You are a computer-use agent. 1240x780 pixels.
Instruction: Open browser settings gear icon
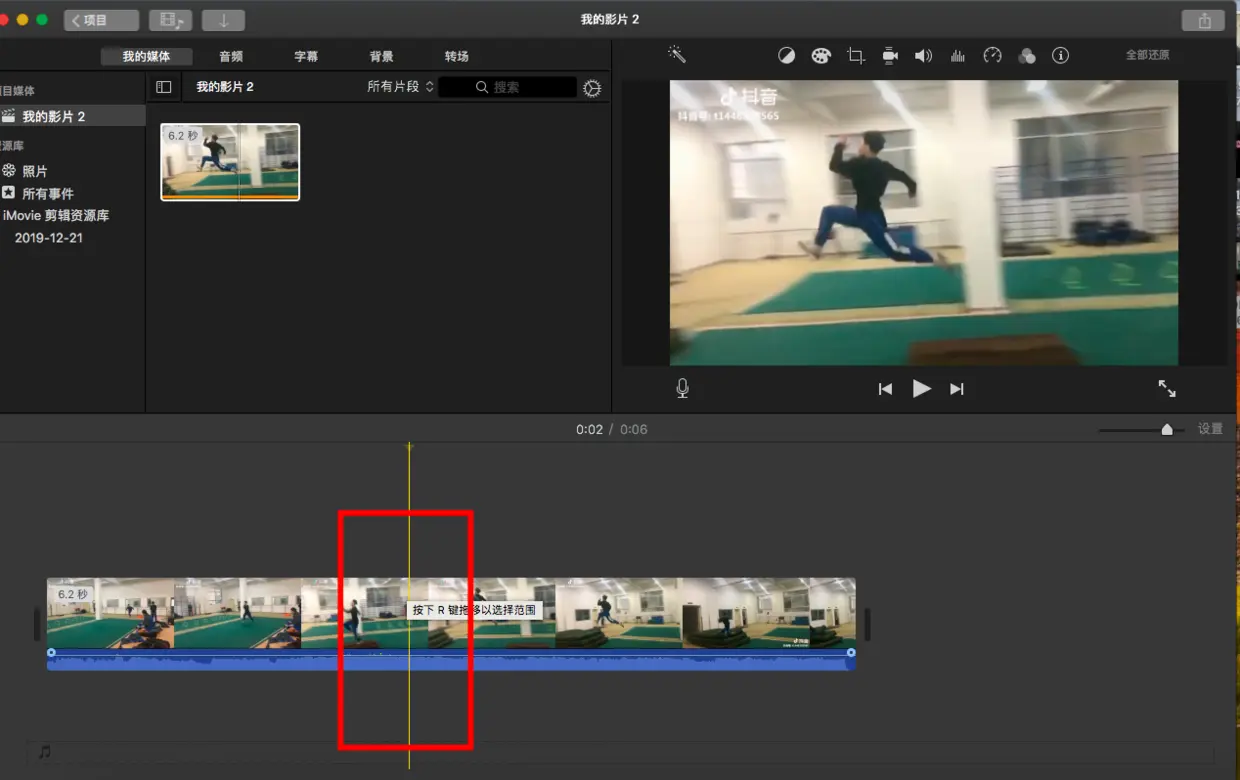(592, 88)
